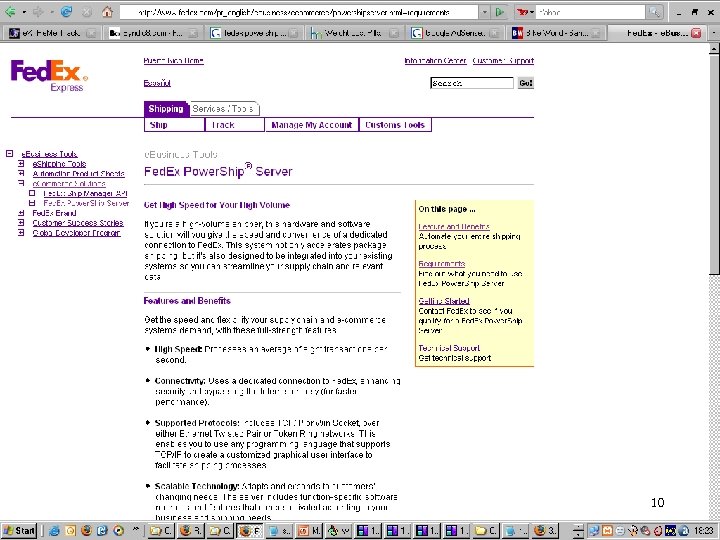720x540 pixels.
Task: Open the Back button history dropdown arrow
Action: pos(24,12)
